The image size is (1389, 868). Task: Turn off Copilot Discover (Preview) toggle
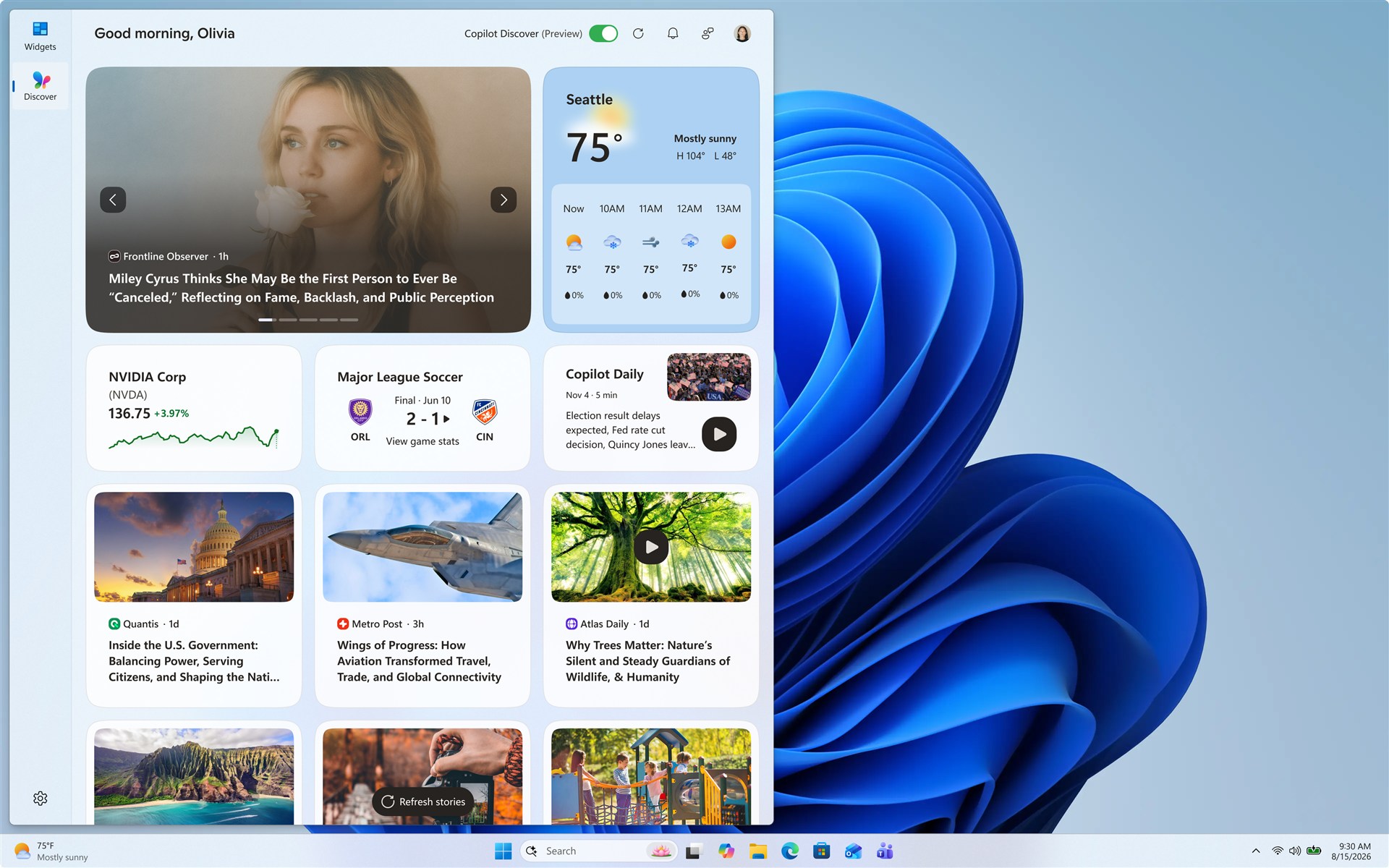[603, 33]
